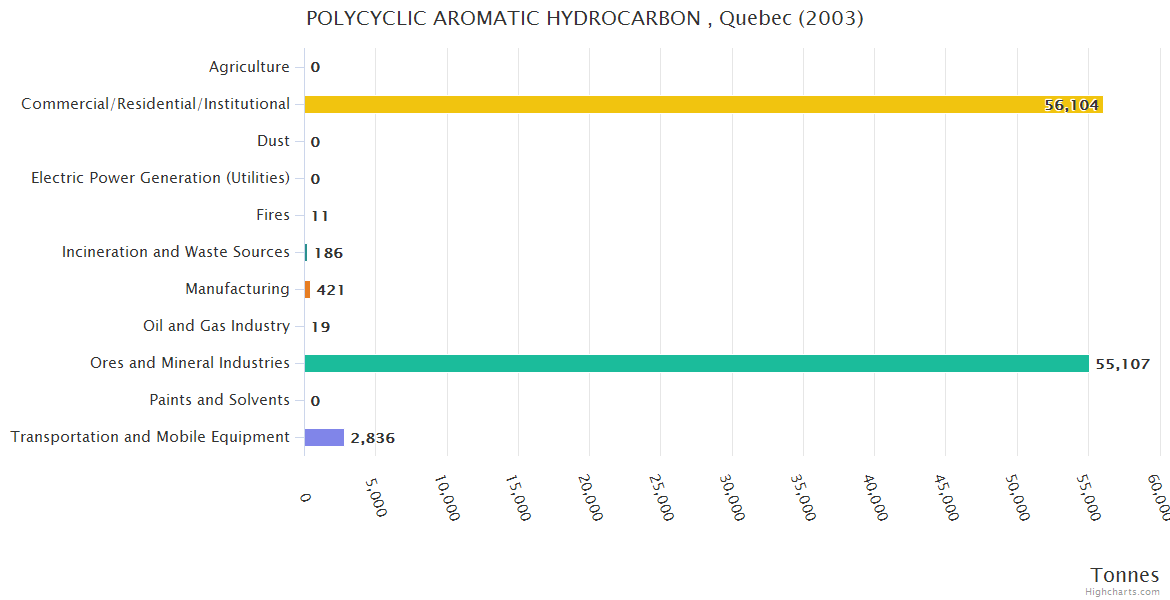Viewport: 1170px width, 600px height.
Task: Click the Electric Power Generation (Utilities) label
Action: click(160, 178)
